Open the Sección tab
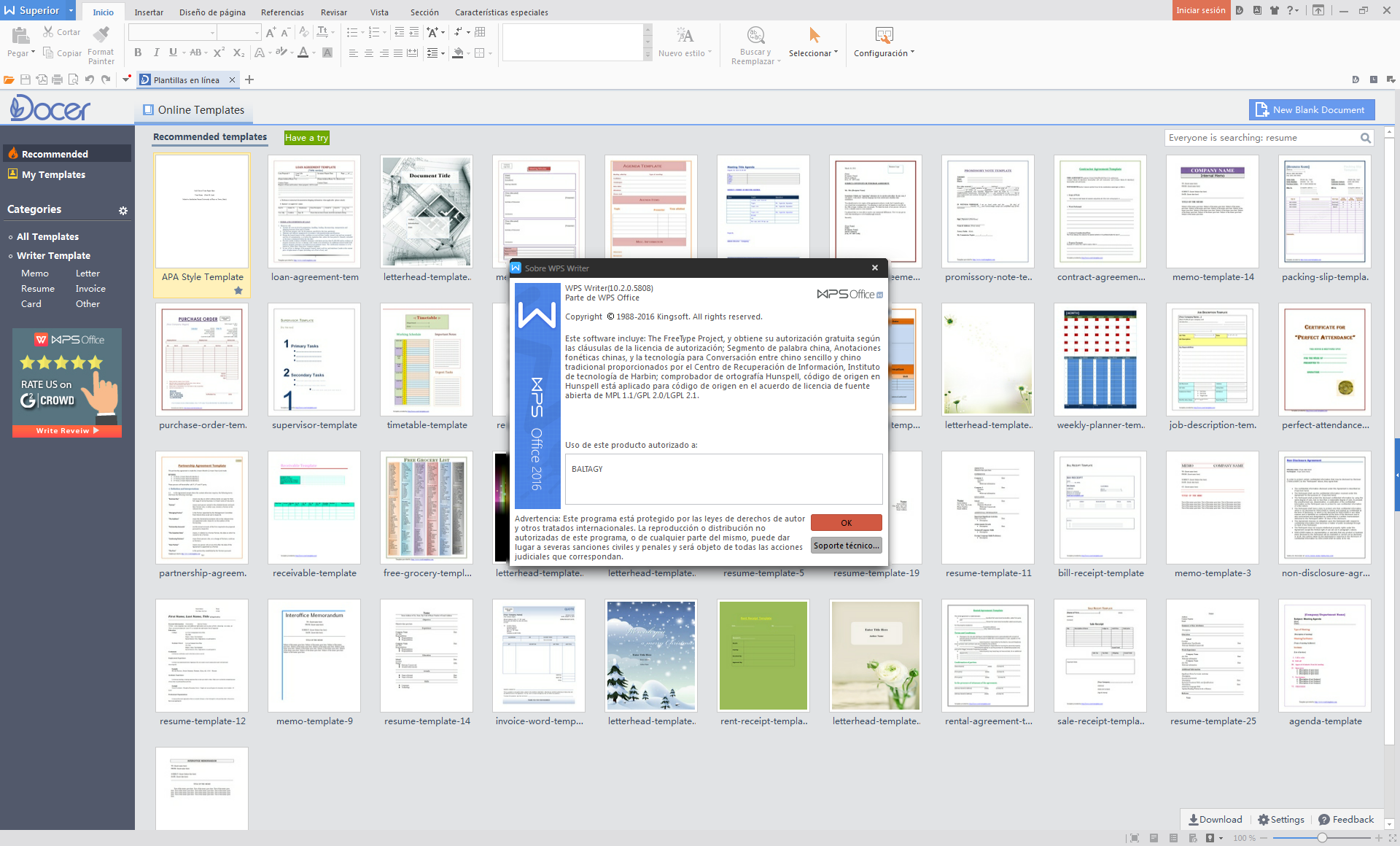Viewport: 1400px width, 846px height. click(424, 12)
